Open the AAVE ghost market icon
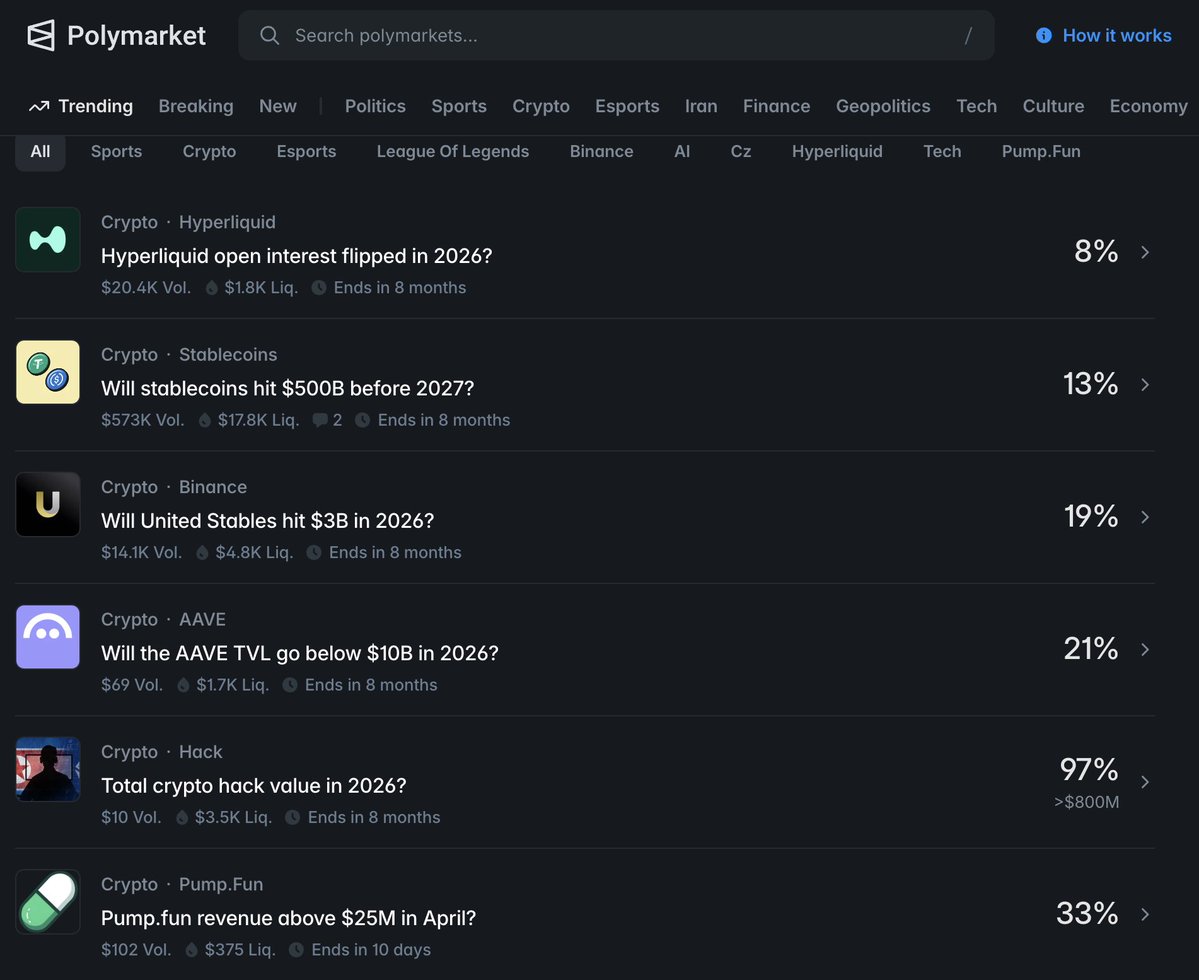 click(48, 637)
